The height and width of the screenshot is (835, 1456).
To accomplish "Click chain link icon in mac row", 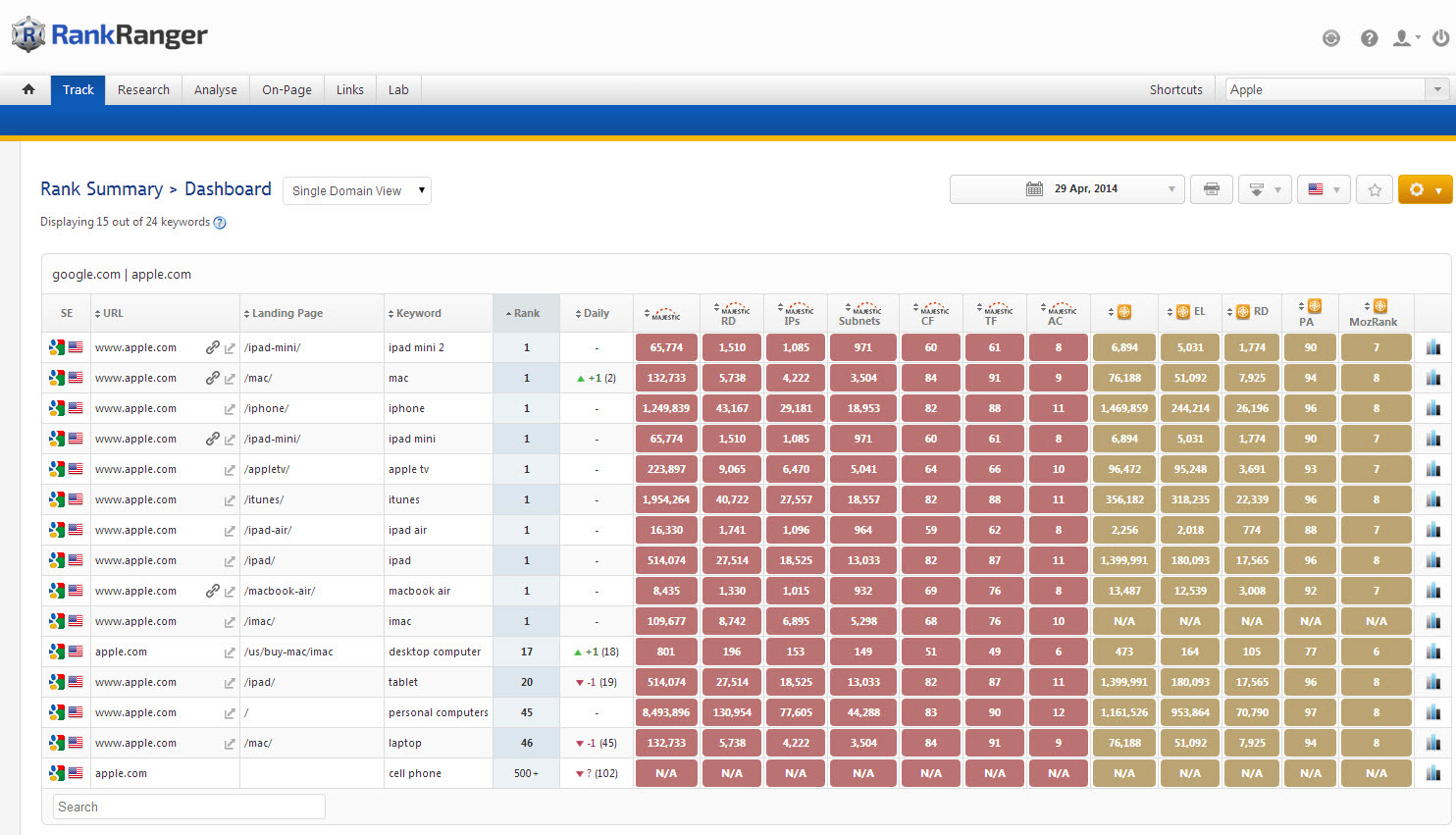I will click(x=212, y=378).
